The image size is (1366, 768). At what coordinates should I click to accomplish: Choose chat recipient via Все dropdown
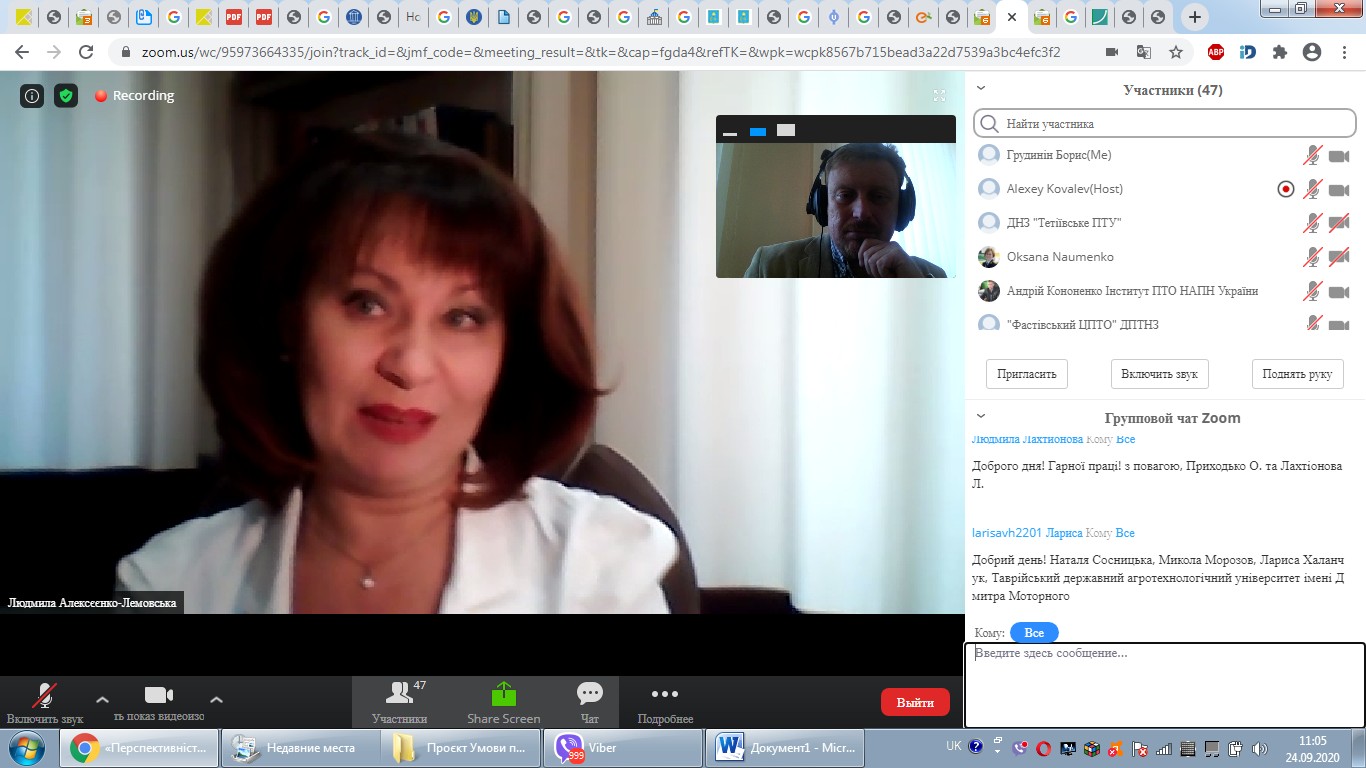click(x=1034, y=633)
